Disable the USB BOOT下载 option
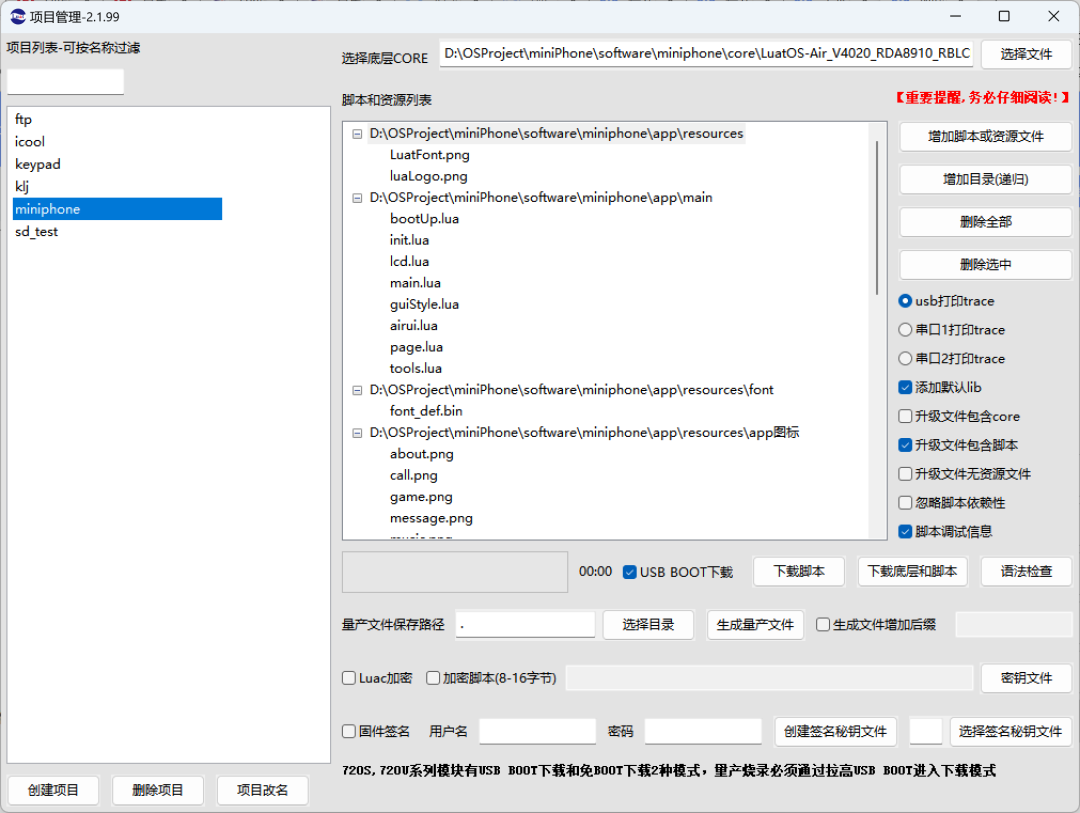This screenshot has height=813, width=1080. pos(629,571)
